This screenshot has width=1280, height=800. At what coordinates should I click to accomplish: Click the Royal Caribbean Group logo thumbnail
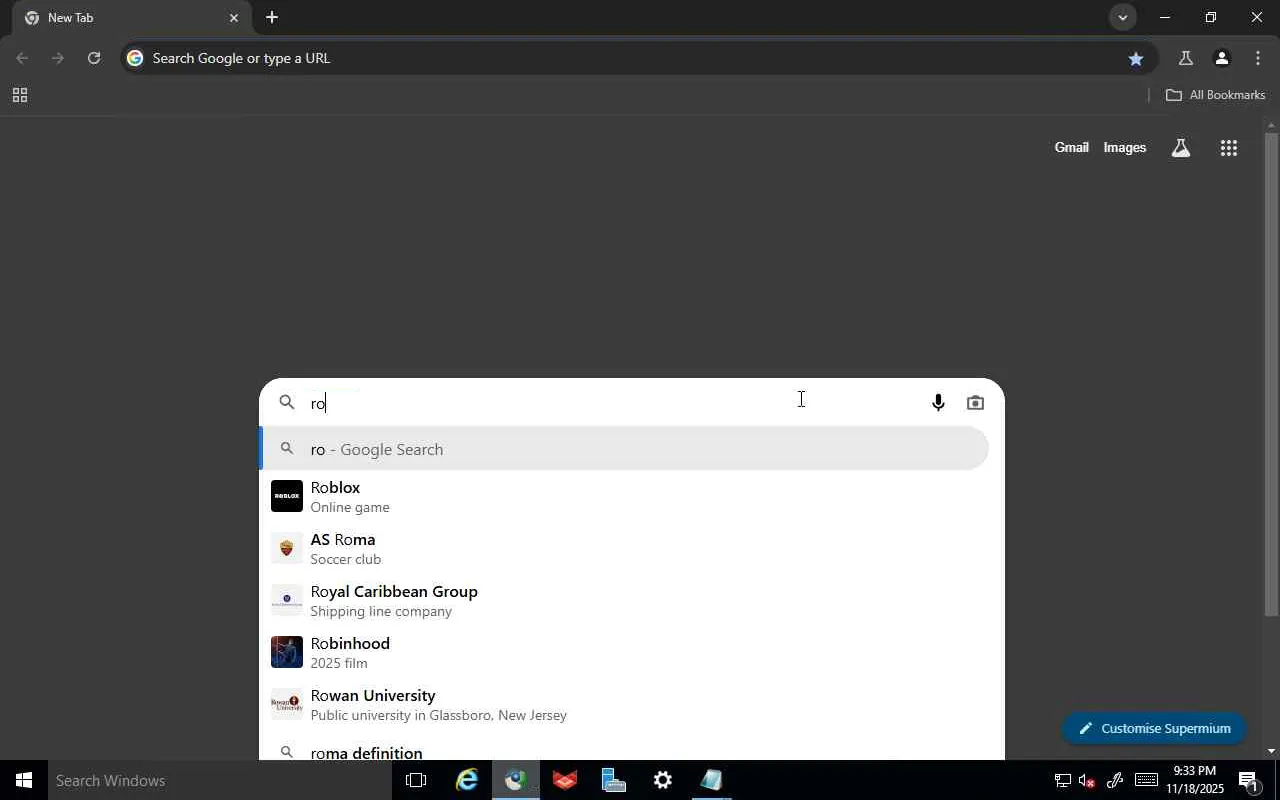(x=287, y=600)
